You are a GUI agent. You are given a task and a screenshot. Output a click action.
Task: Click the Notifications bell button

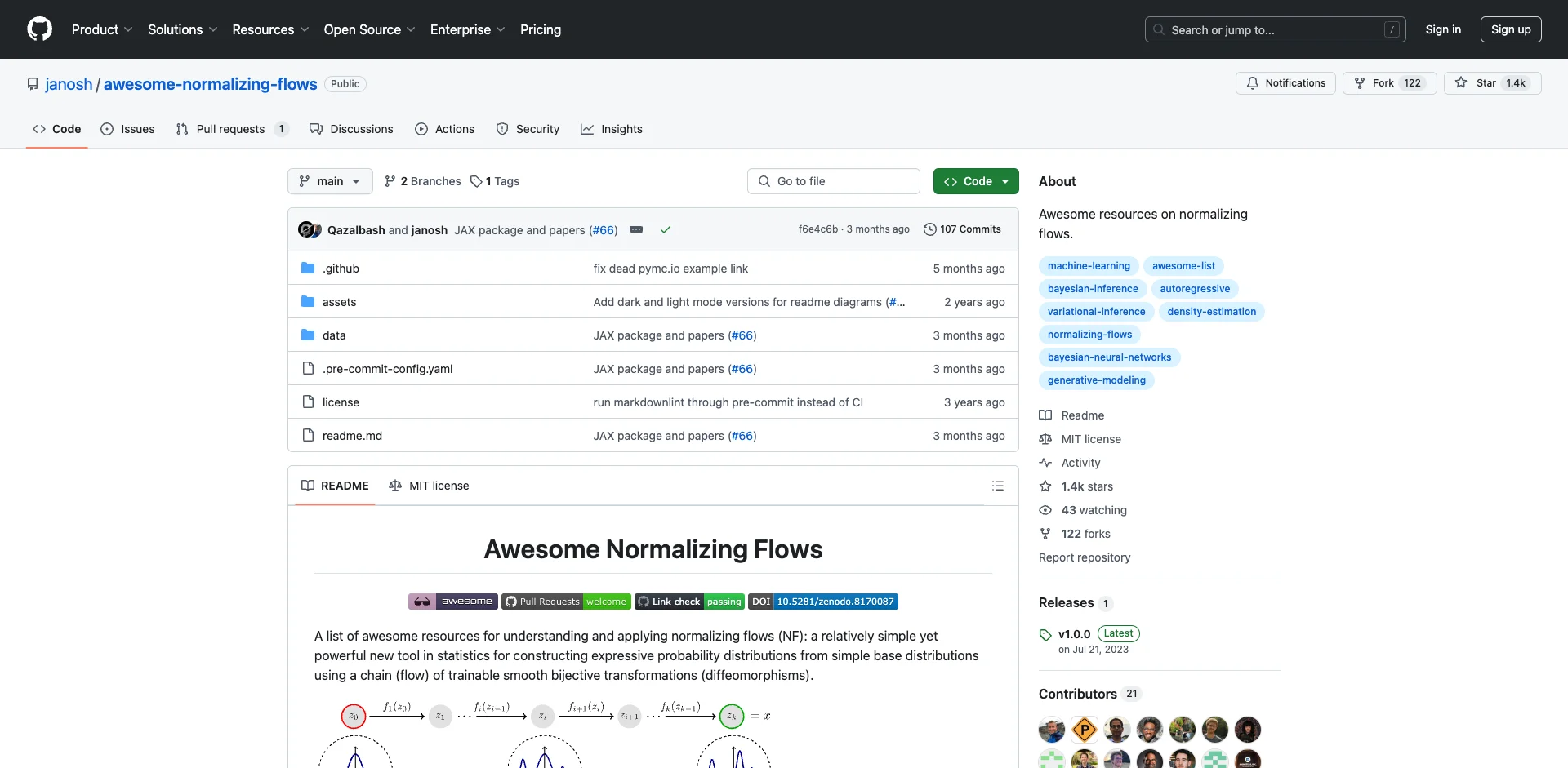coord(1285,83)
